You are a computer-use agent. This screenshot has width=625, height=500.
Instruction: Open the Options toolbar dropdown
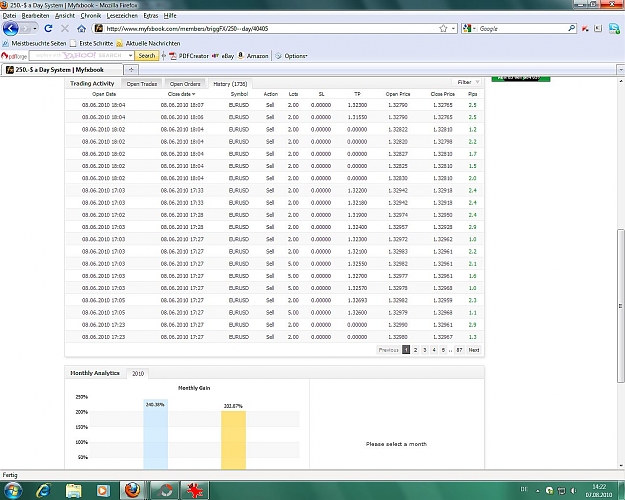291,56
